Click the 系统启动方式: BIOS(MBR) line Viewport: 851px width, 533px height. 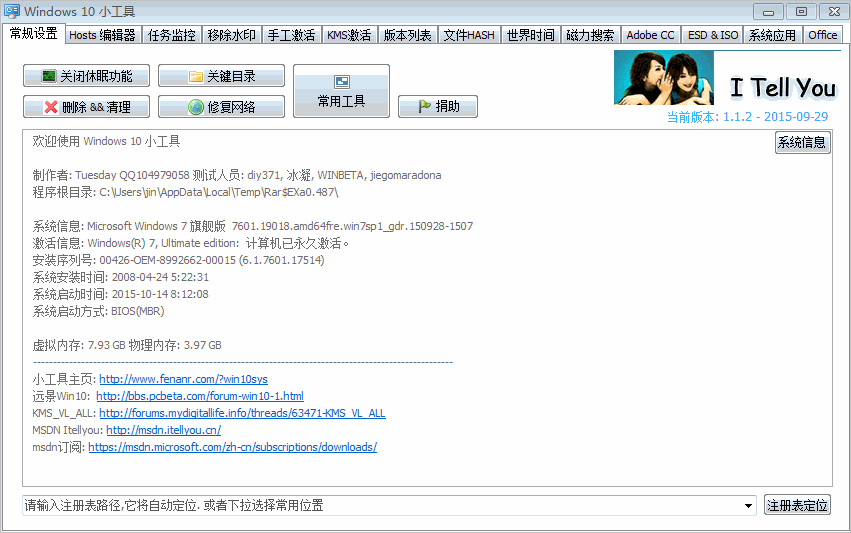click(98, 311)
